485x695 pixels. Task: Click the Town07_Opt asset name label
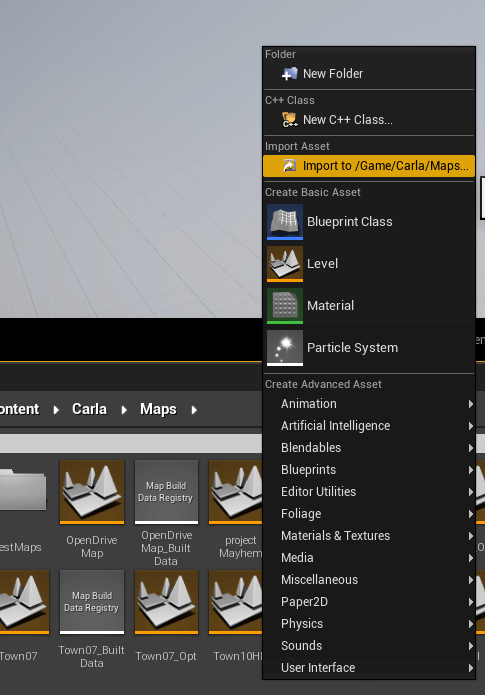click(x=166, y=656)
